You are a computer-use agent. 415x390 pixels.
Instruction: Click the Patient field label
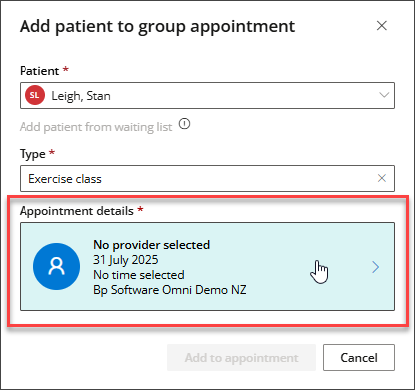(x=39, y=71)
